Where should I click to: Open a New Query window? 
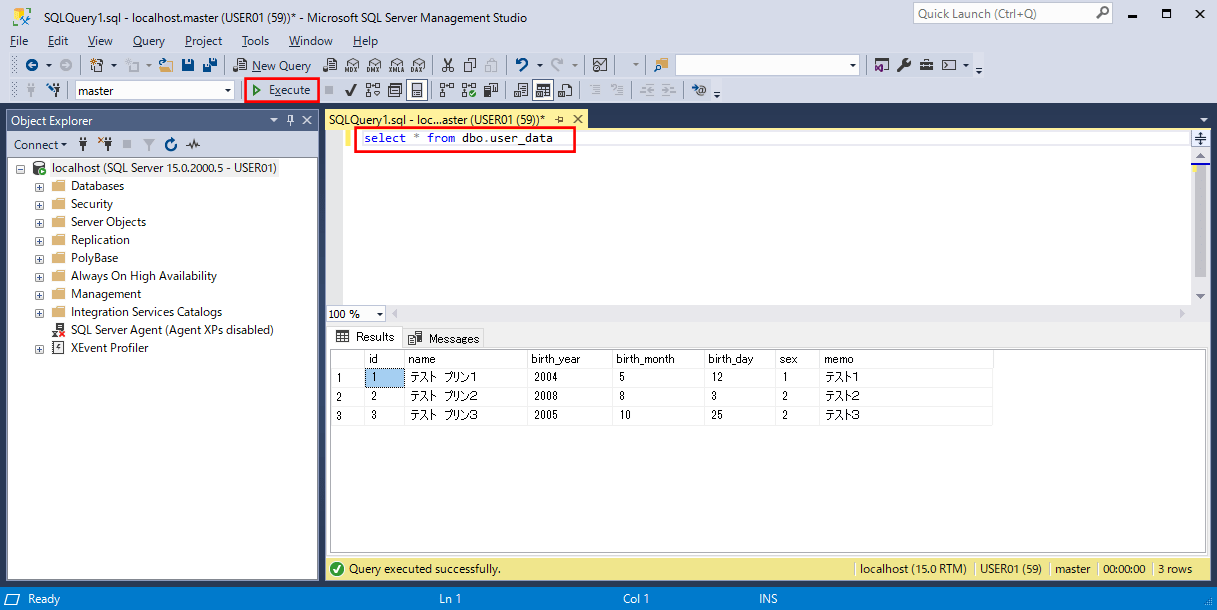pyautogui.click(x=272, y=65)
